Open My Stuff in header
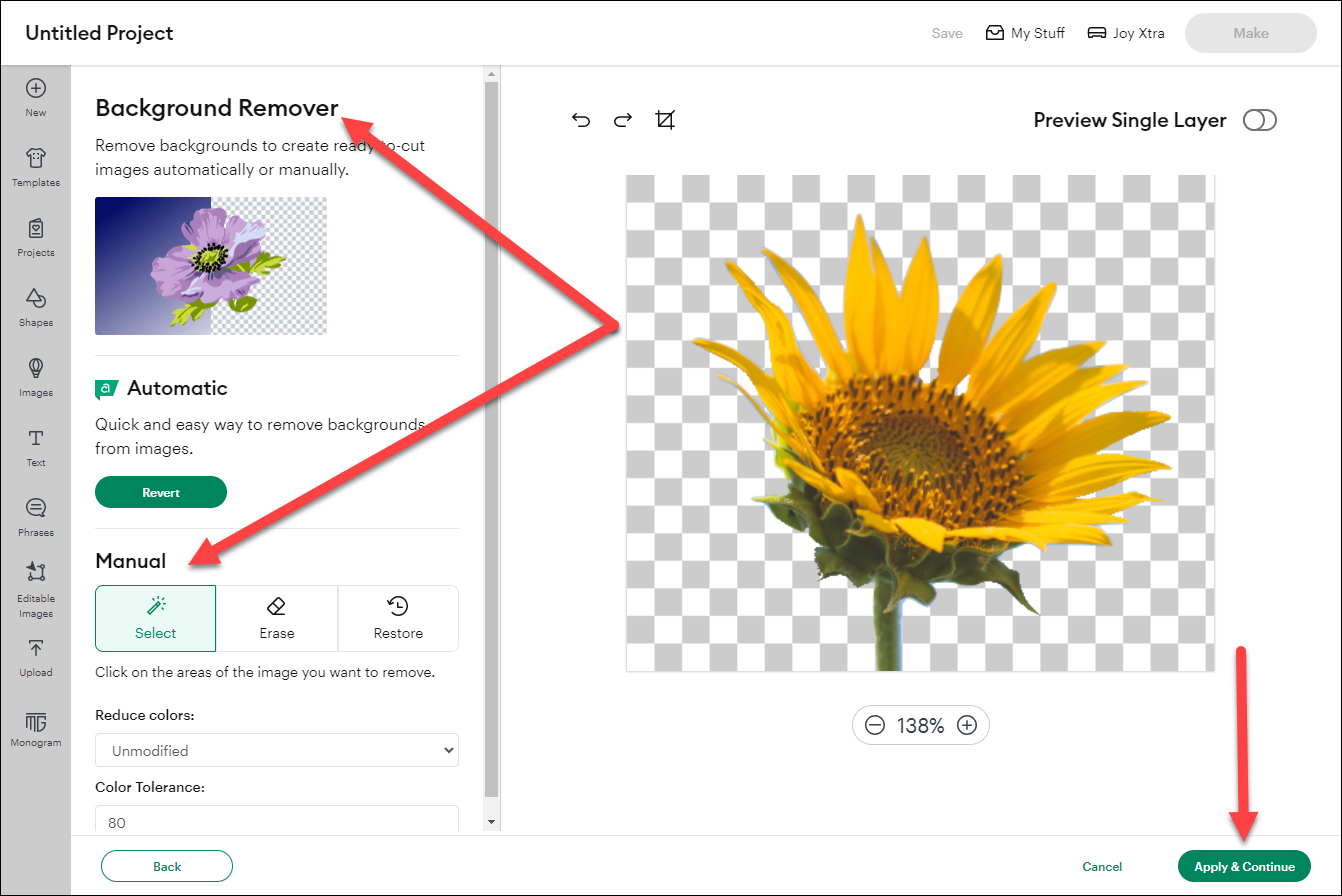The image size is (1342, 896). coord(1025,33)
